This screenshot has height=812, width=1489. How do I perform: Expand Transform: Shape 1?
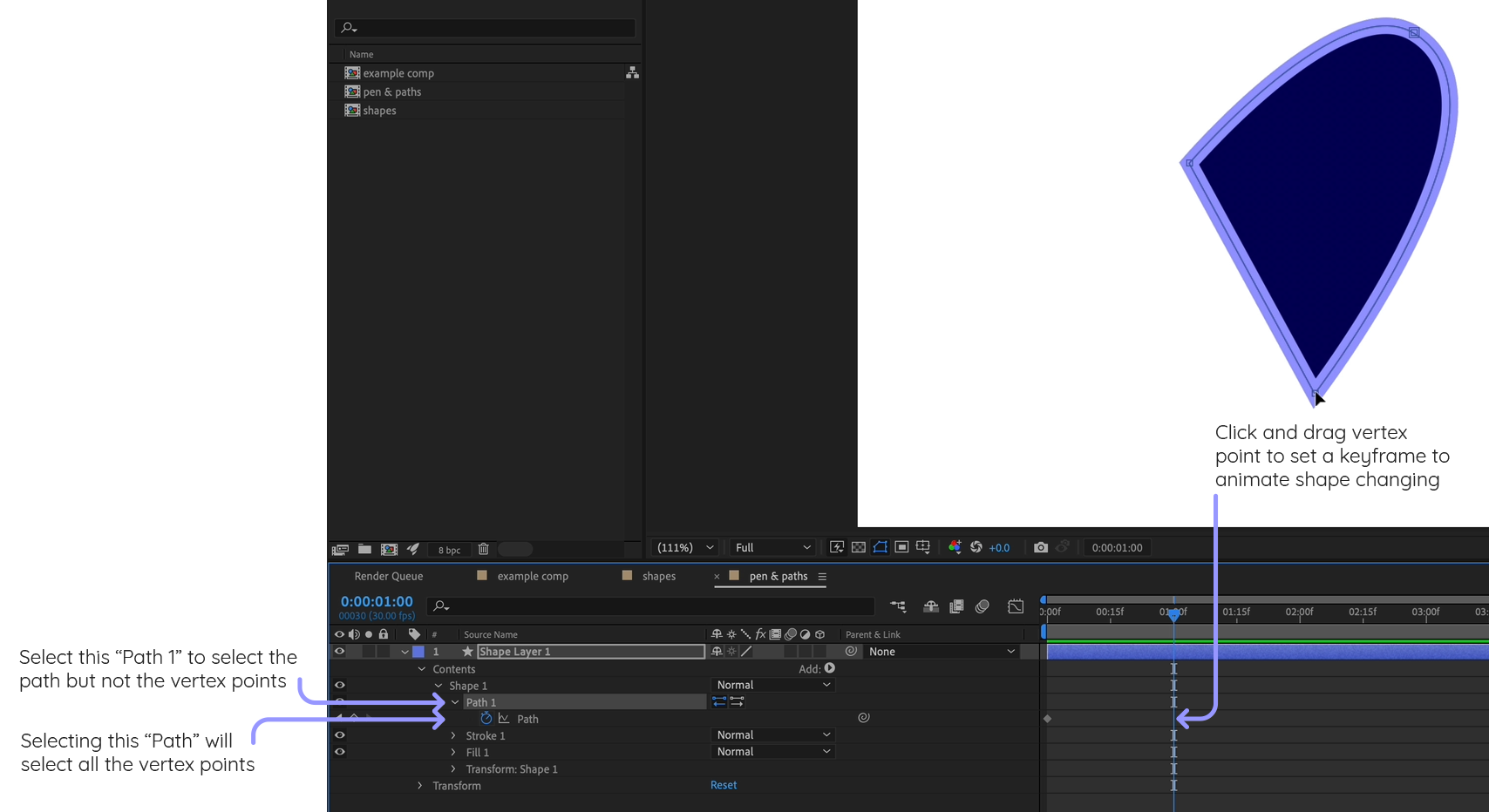click(452, 768)
